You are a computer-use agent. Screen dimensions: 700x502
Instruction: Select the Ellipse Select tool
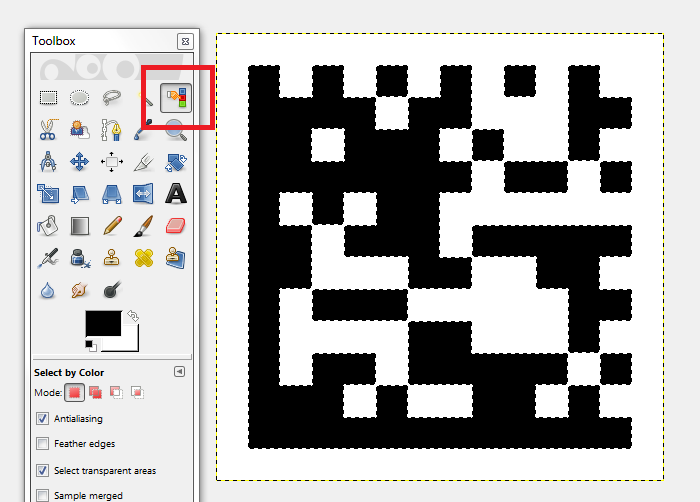[79, 97]
